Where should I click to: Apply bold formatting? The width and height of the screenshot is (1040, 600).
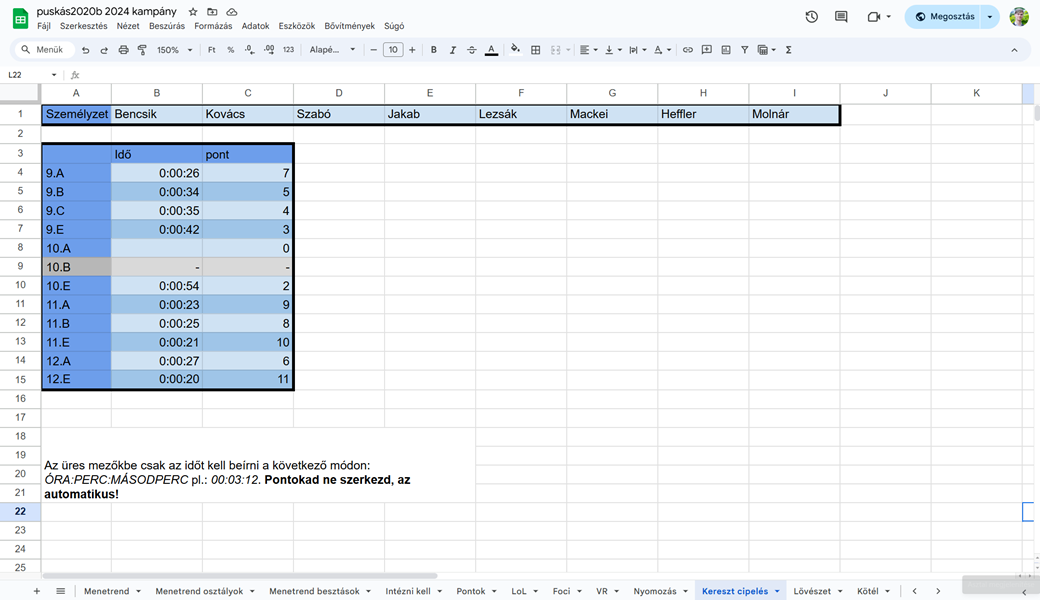point(433,49)
